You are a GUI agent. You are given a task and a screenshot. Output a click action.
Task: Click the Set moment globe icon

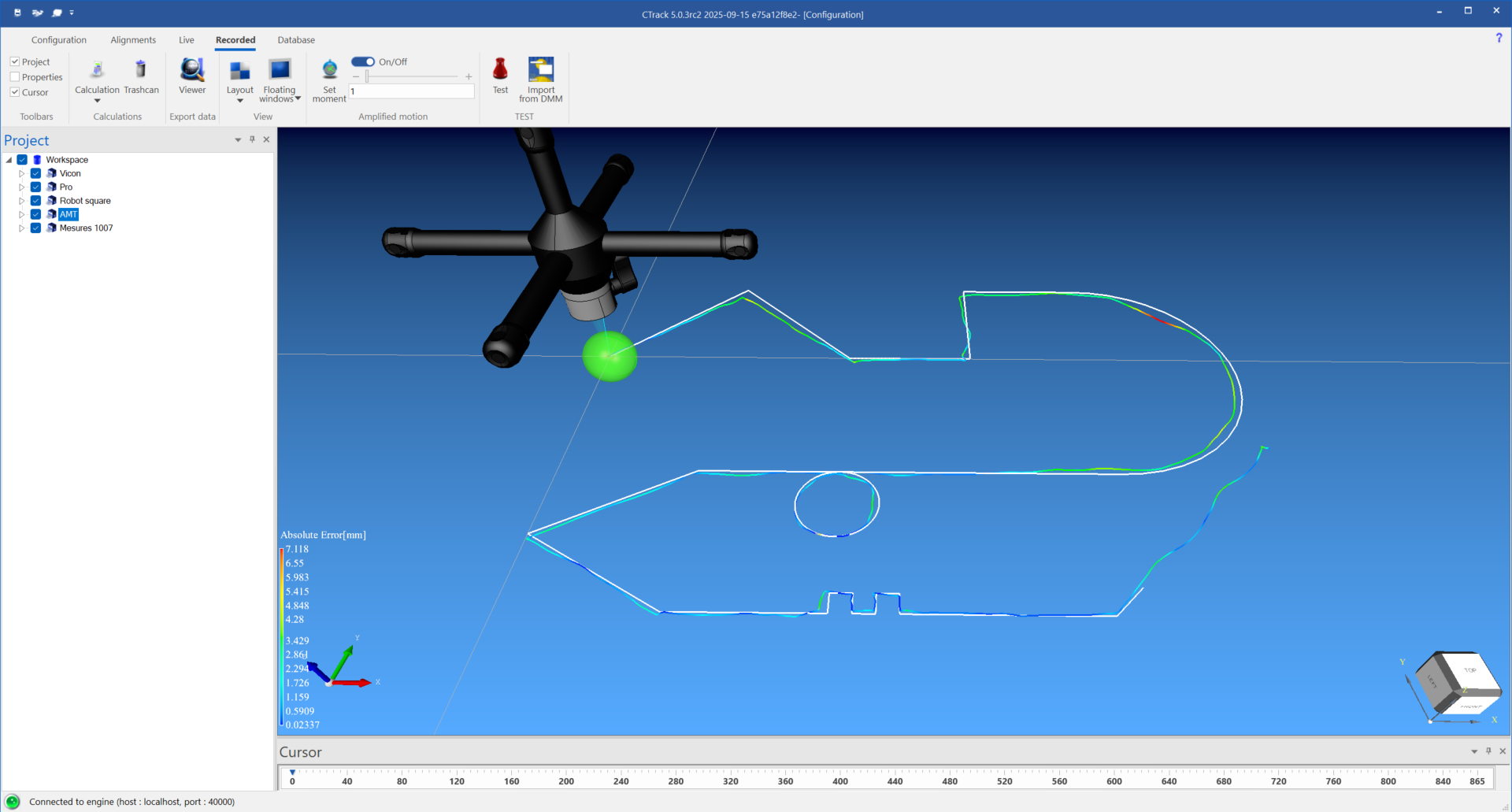pos(329,71)
